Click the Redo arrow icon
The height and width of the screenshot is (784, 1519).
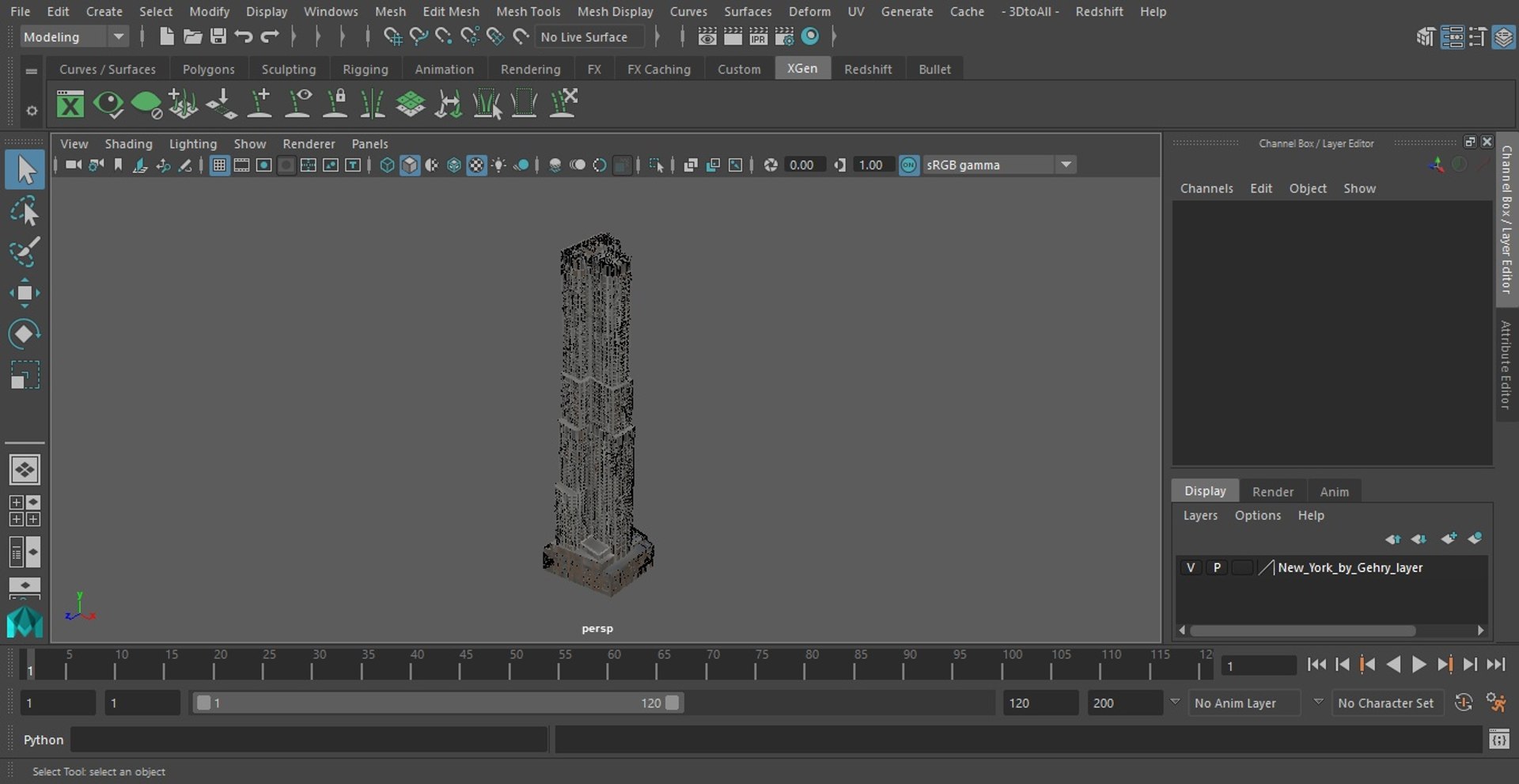tap(270, 36)
